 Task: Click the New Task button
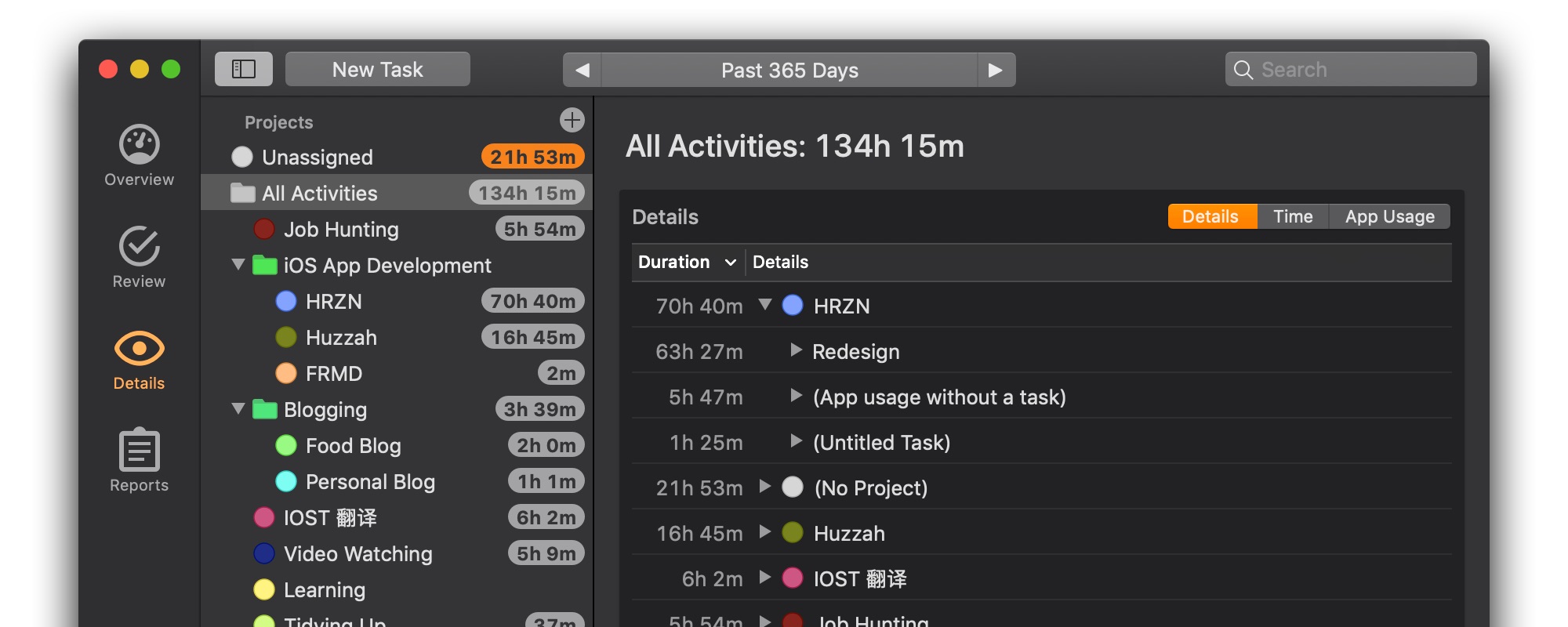(378, 70)
